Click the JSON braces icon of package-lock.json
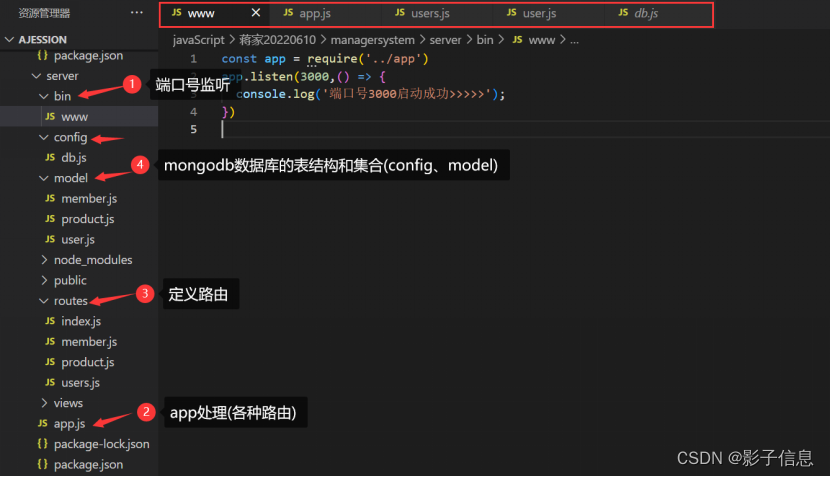830x477 pixels. [42, 444]
